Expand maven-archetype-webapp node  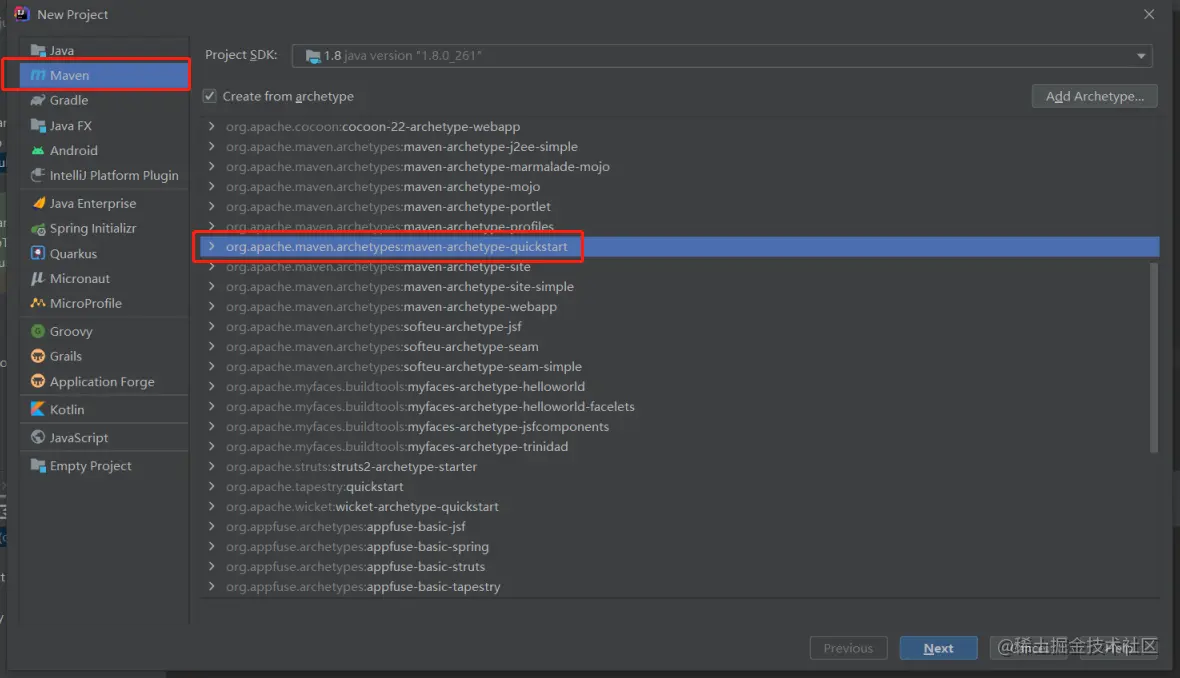[x=211, y=306]
